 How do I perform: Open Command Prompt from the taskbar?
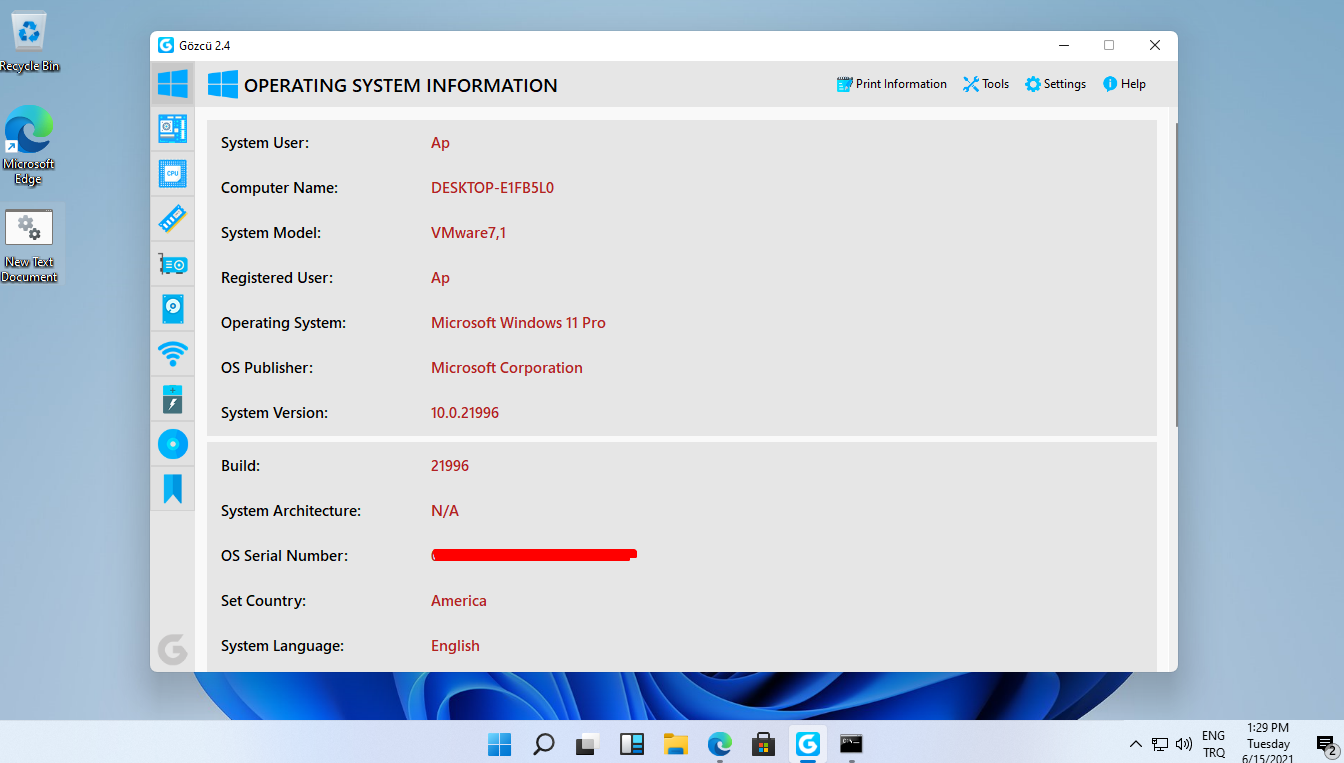point(852,744)
